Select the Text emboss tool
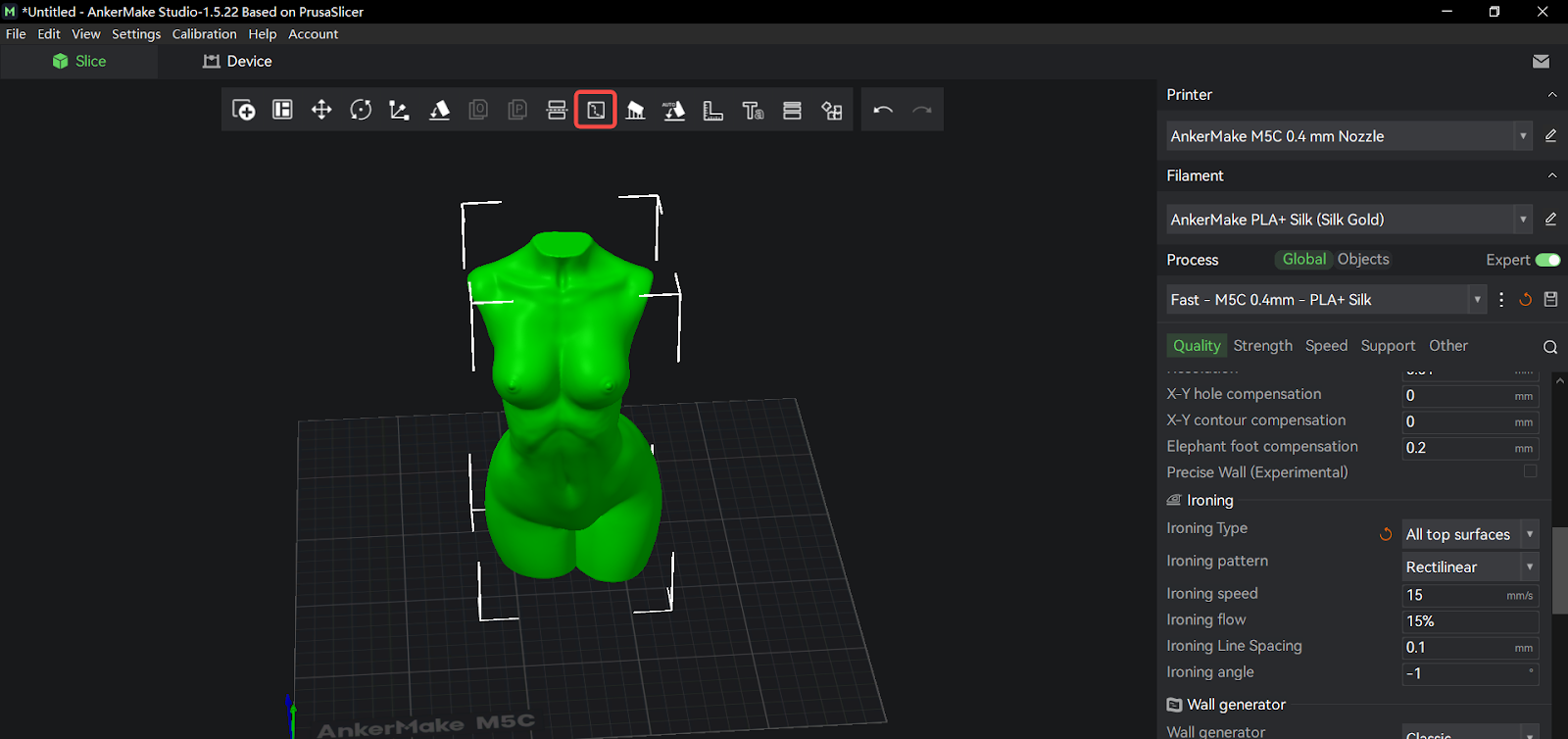The image size is (1568, 739). coord(753,110)
